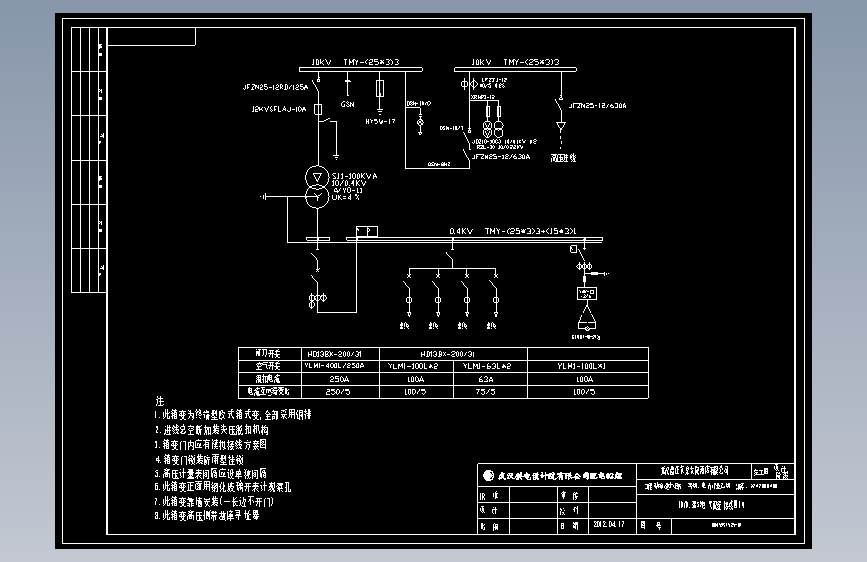Click the round company logo in title block
The image size is (867, 562).
(488, 475)
